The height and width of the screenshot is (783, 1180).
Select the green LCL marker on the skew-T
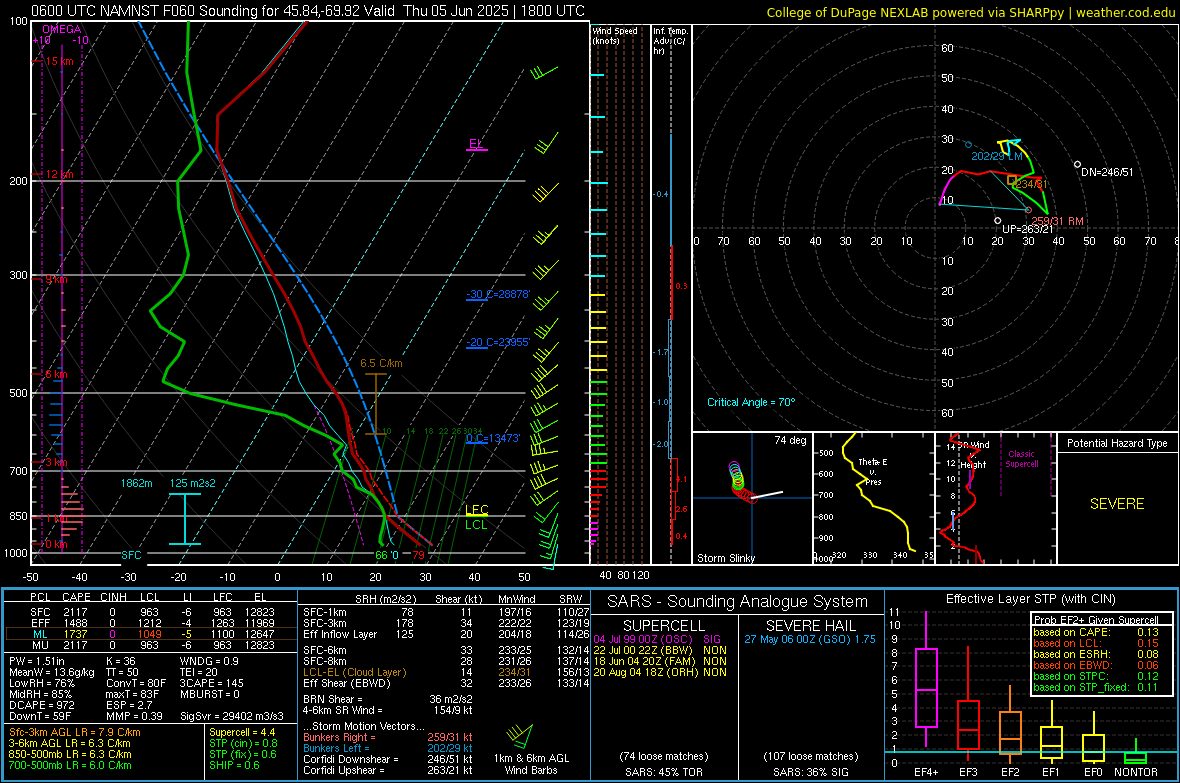[476, 525]
